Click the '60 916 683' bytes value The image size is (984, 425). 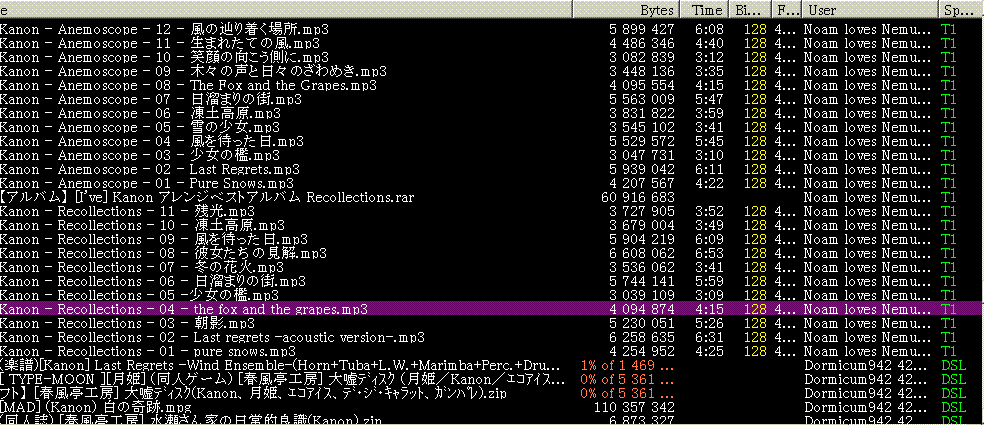click(x=638, y=198)
